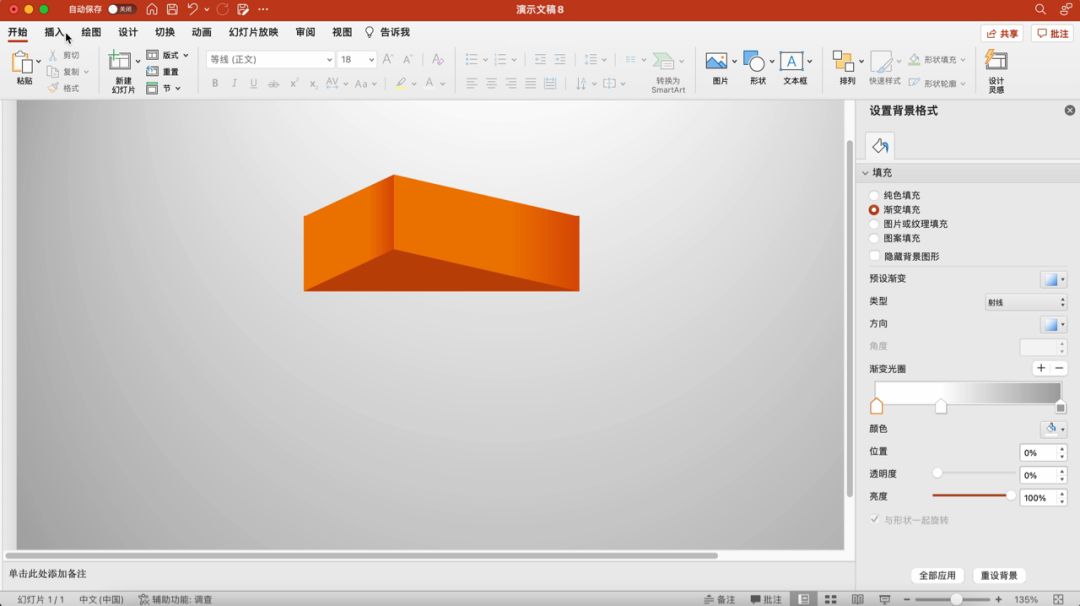Switch to the Design tab
The width and height of the screenshot is (1080, 606).
[127, 32]
